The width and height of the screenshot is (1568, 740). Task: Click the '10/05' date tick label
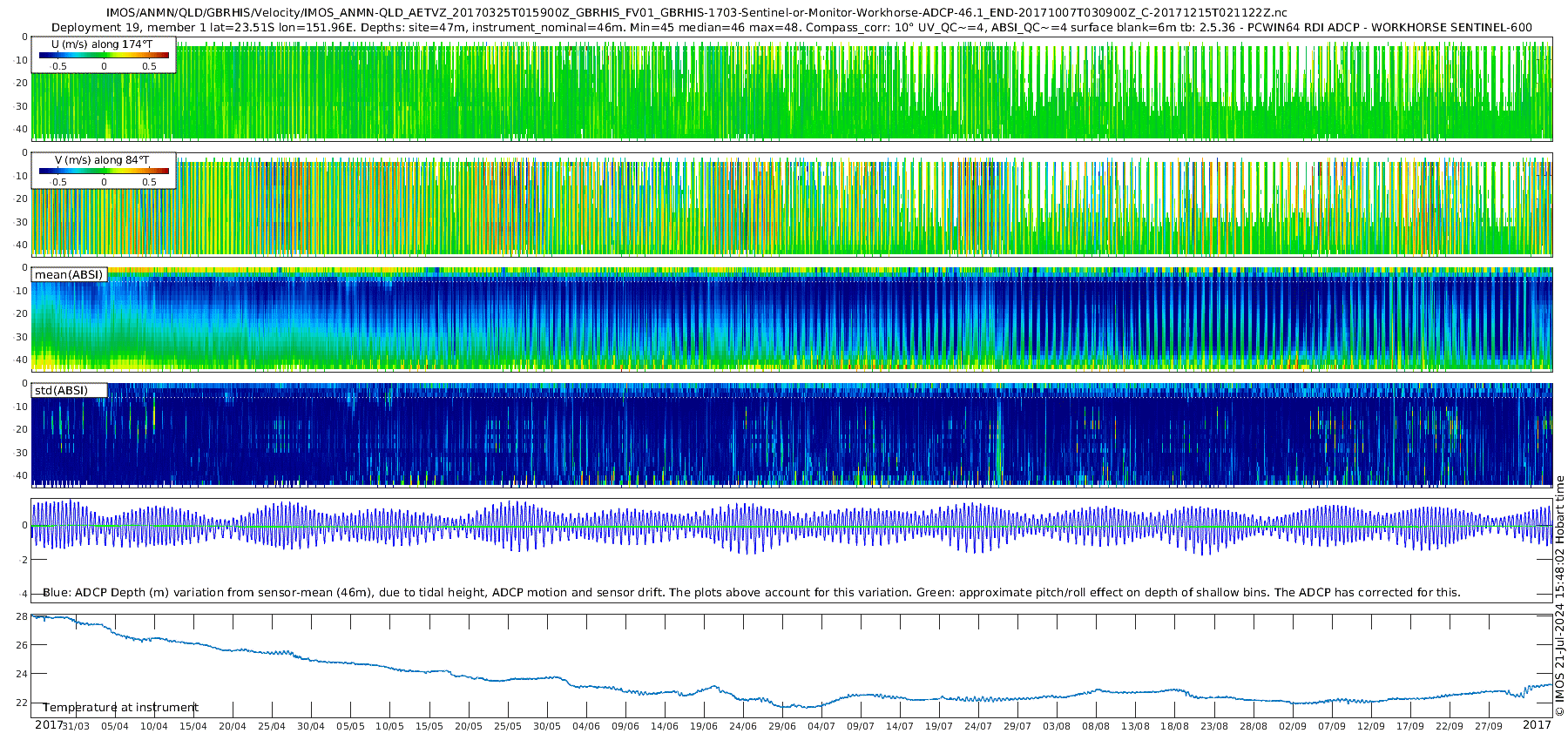tap(389, 726)
